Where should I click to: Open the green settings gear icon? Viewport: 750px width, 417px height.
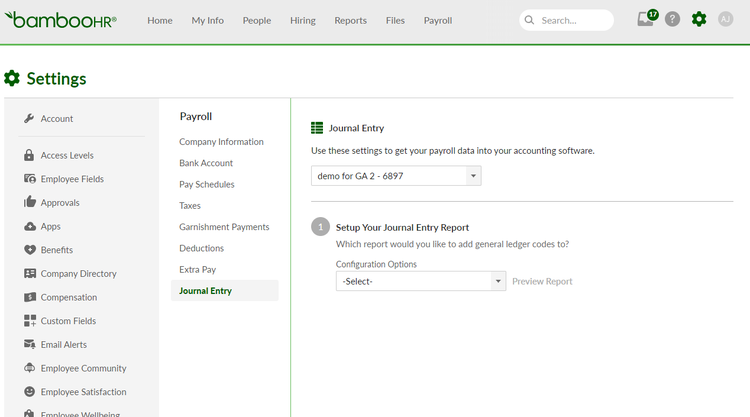[x=699, y=19]
